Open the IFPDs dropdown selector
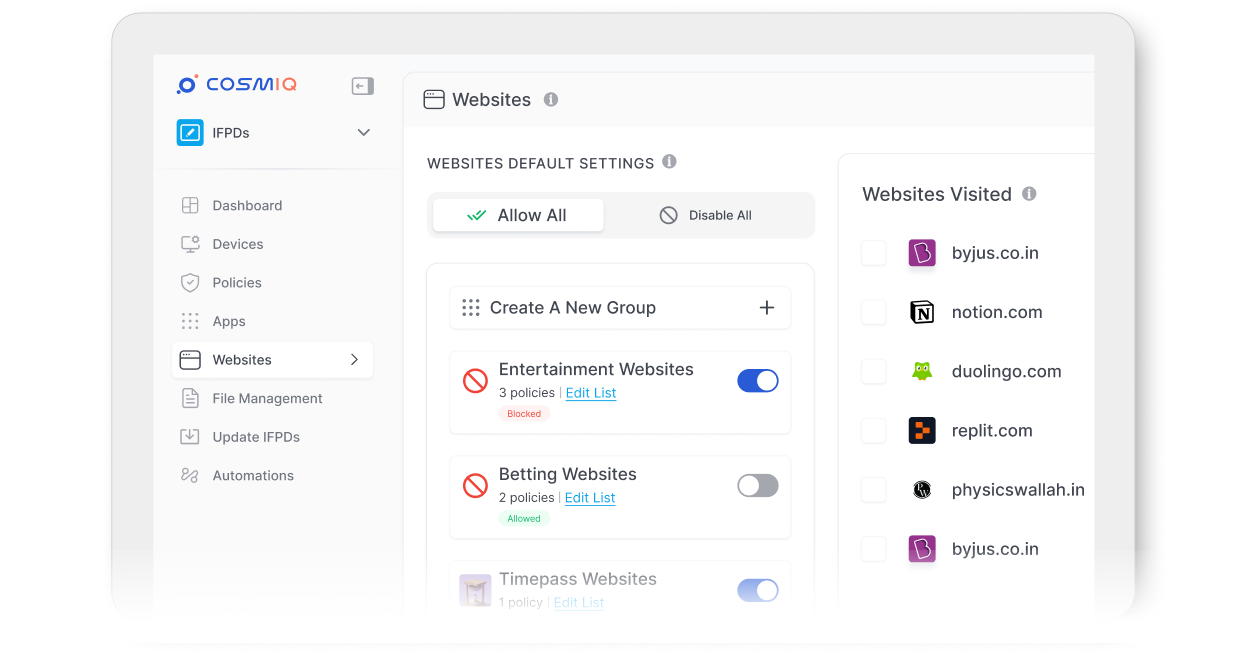 click(363, 133)
